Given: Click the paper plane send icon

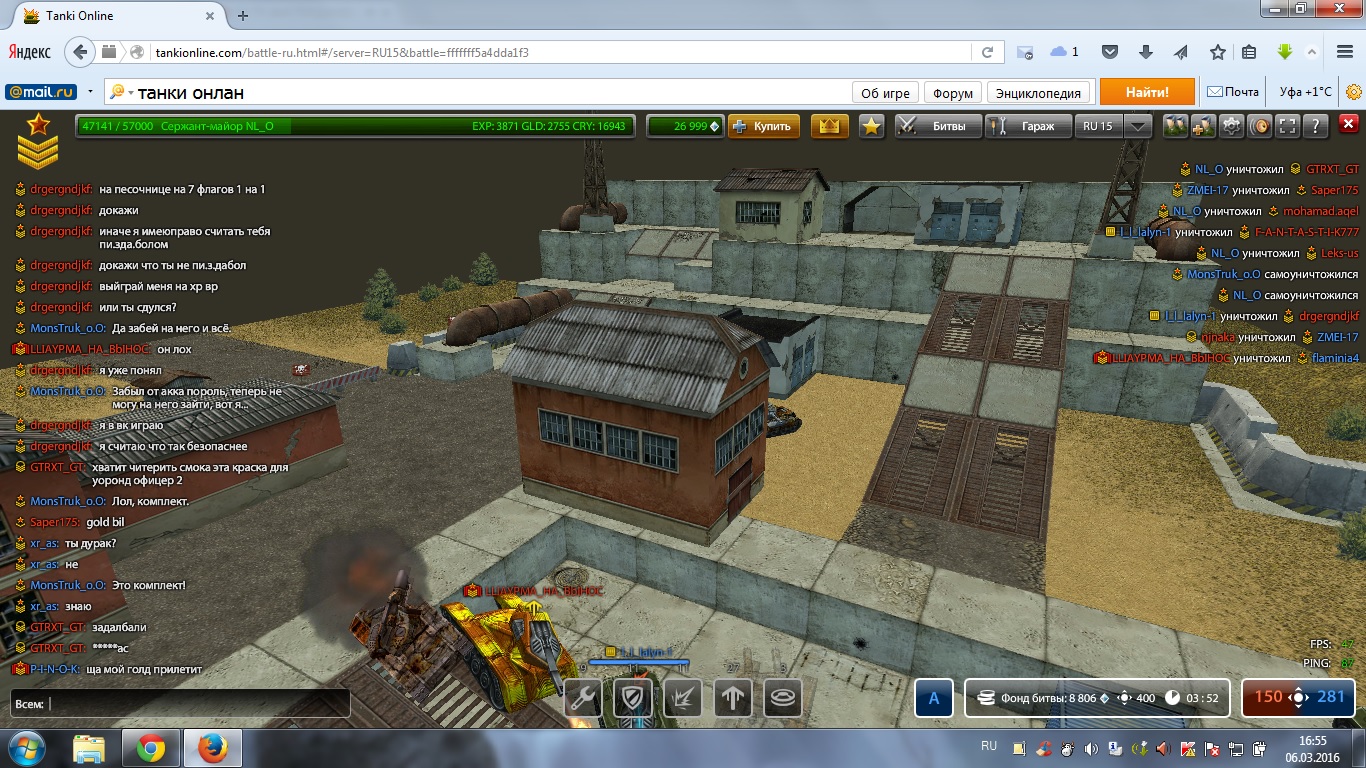Looking at the screenshot, I should coord(1181,52).
